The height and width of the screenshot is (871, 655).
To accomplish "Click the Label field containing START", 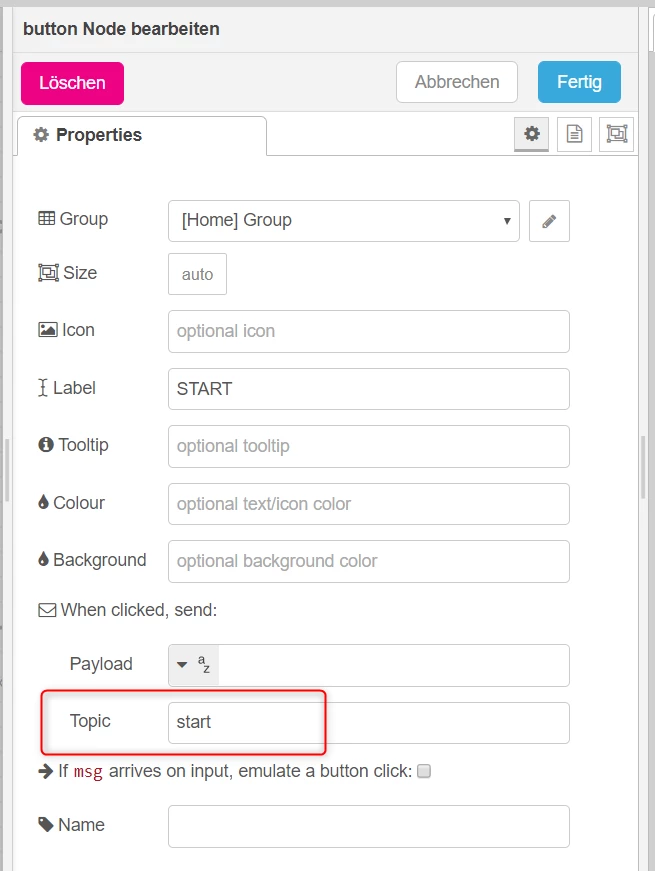I will pos(369,389).
